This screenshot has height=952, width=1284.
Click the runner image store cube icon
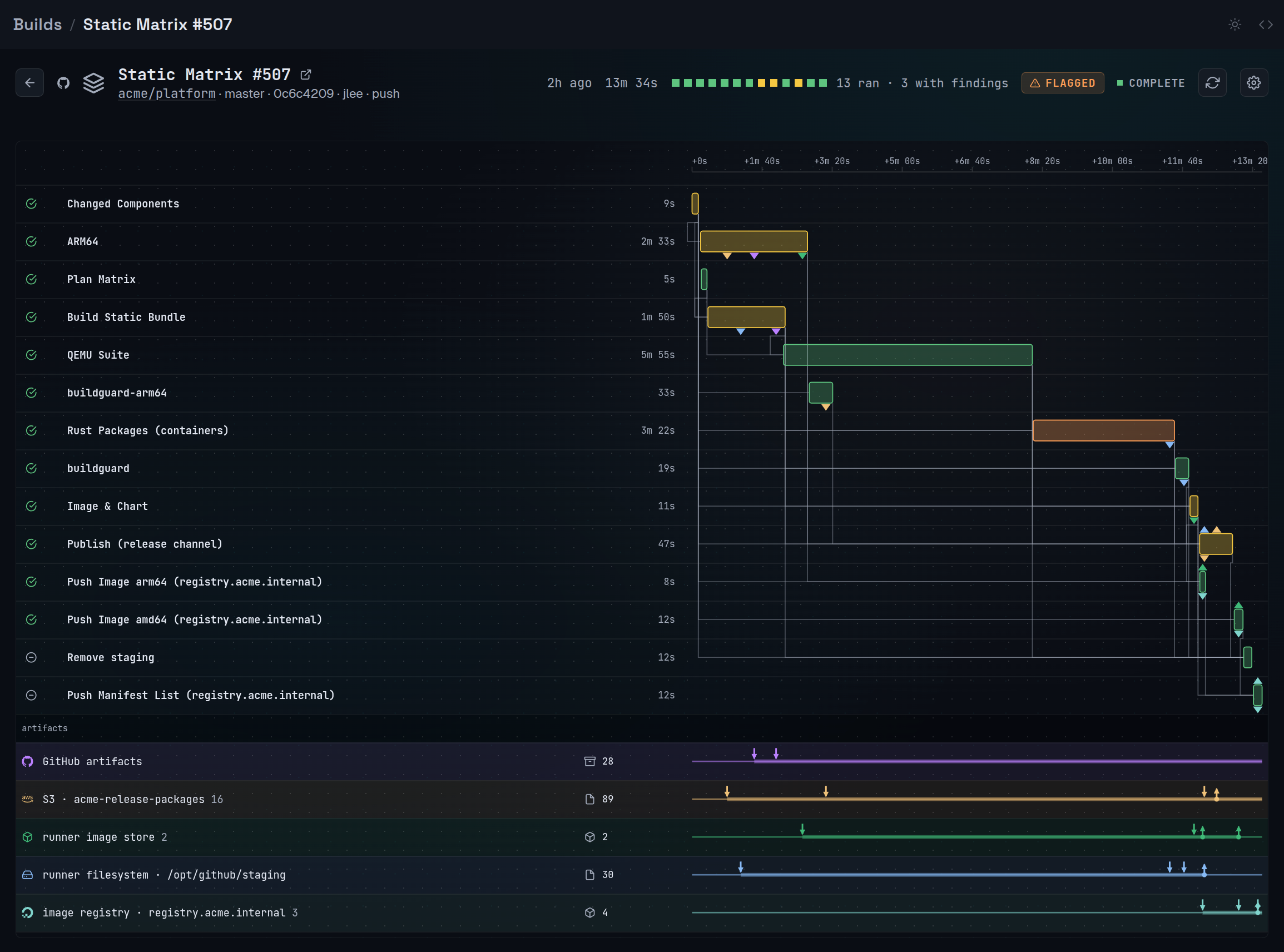coord(28,837)
